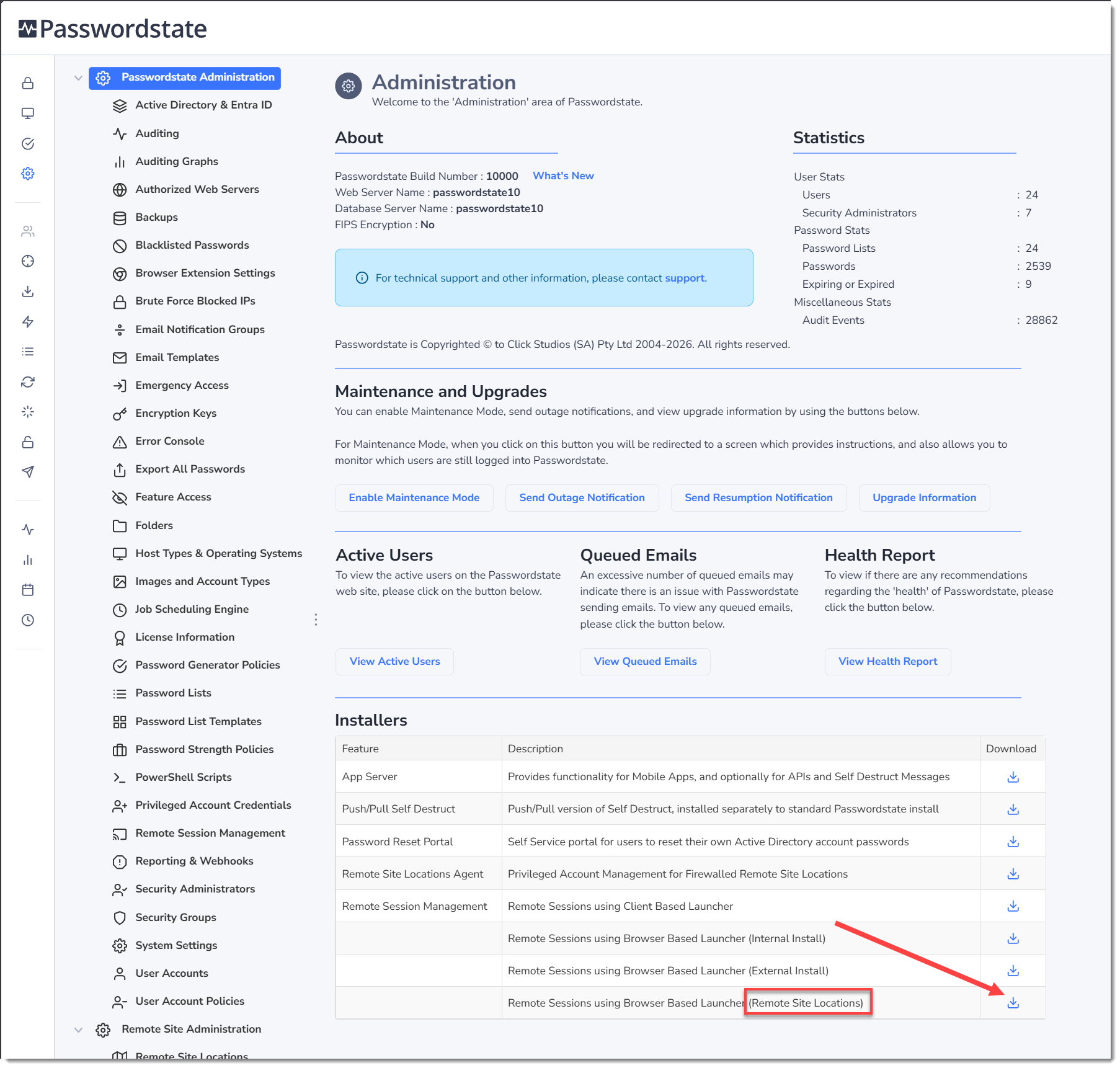Click the clock icon in the icon rail
Viewport: 1120px width, 1068px height.
[x=28, y=620]
